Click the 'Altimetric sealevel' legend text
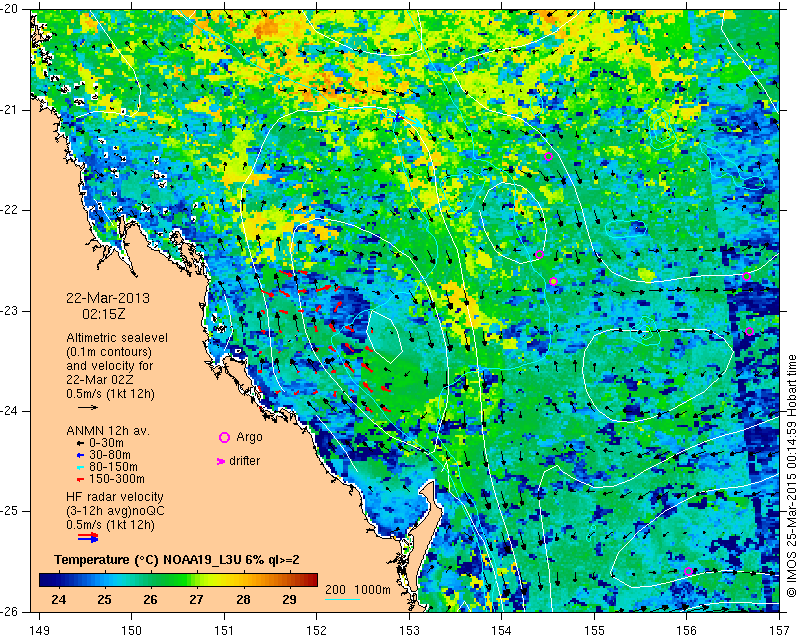Screen dimensions: 800x640 pyautogui.click(x=117, y=338)
